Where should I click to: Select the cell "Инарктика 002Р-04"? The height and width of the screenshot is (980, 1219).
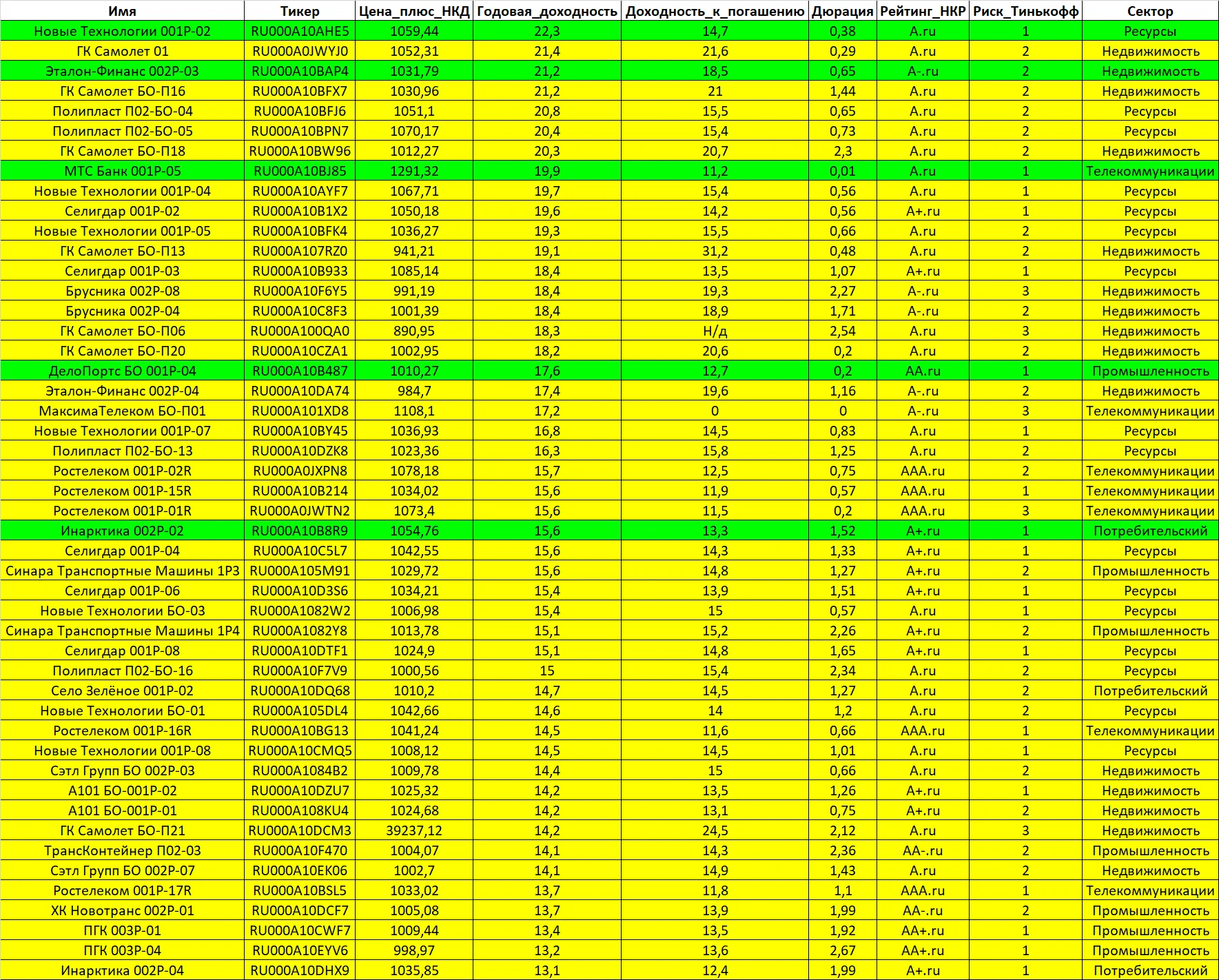122,970
